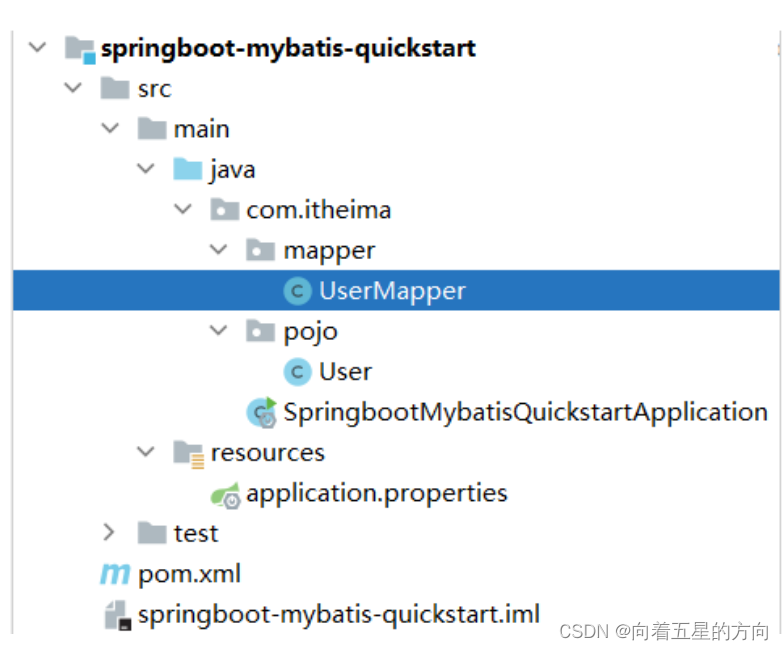Click the .iml module file icon
The image size is (783, 650).
118,615
